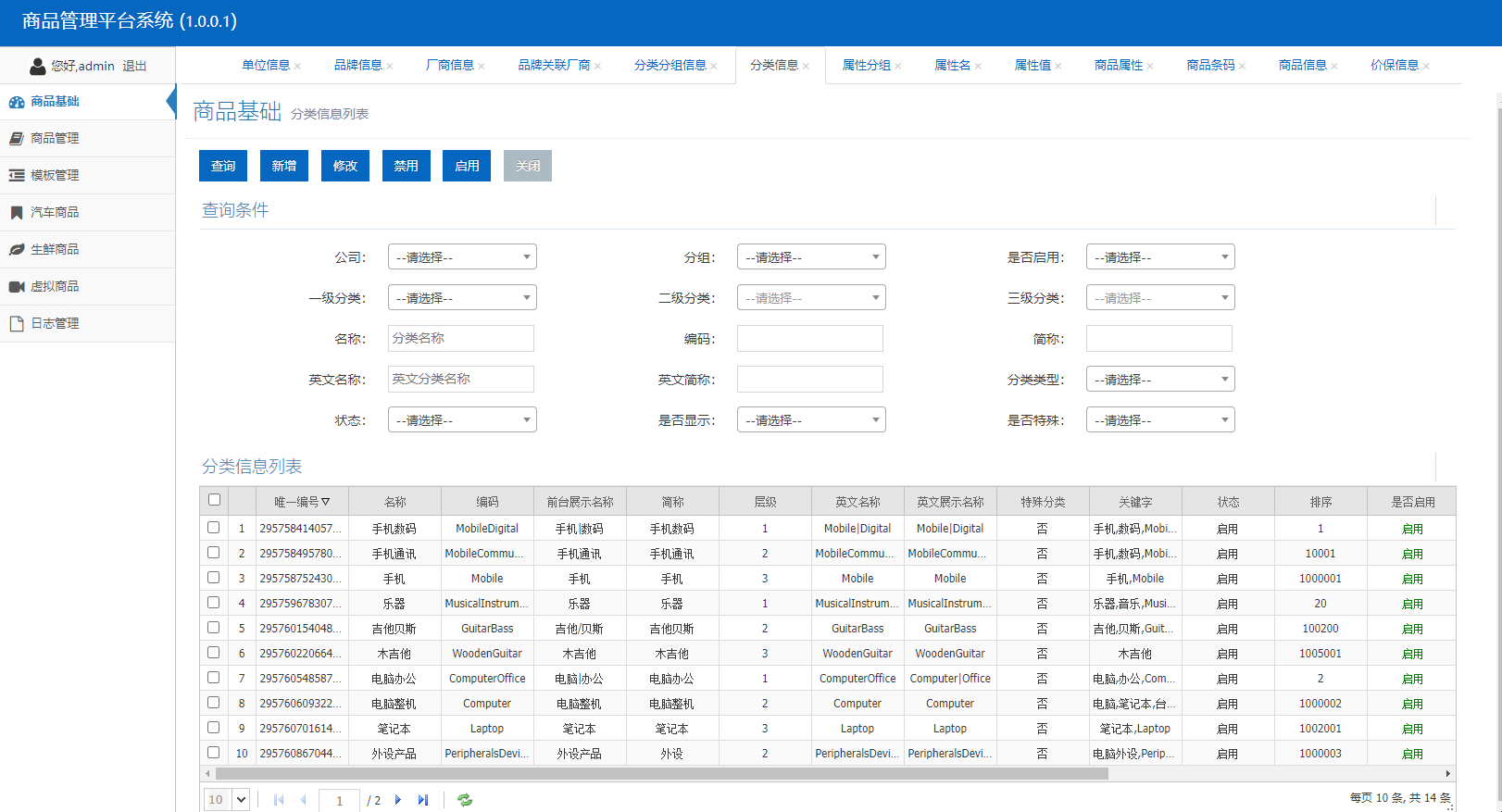This screenshot has width=1502, height=812.
Task: Close the 属性值 tab with its x
Action: (x=1058, y=66)
